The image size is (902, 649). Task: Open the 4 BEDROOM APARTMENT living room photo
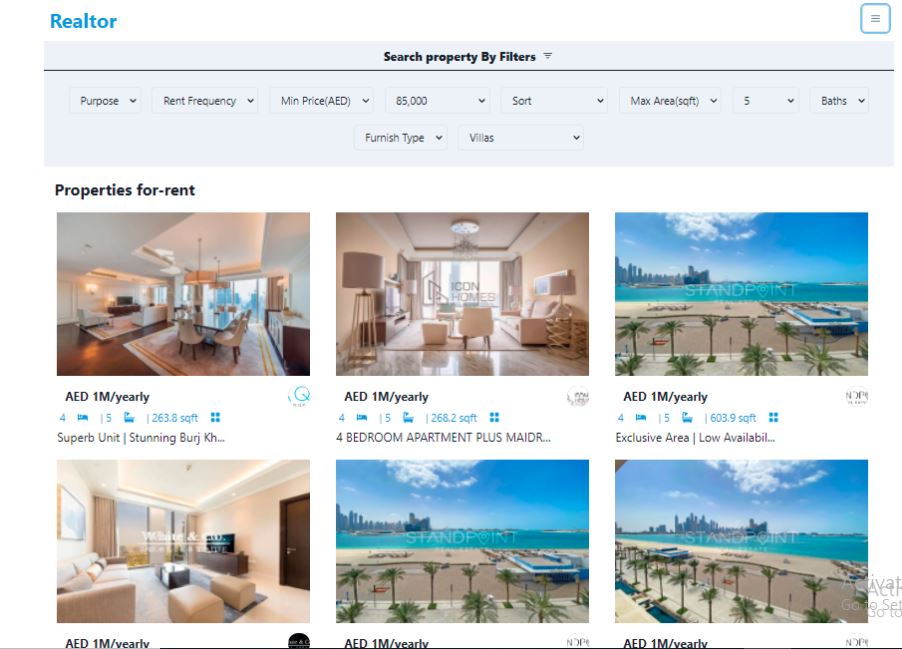(463, 294)
